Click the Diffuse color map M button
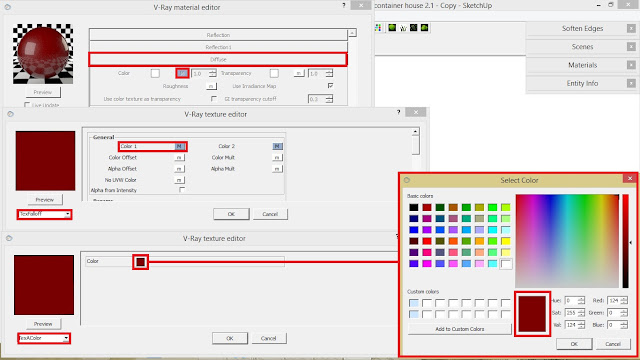 [182, 73]
